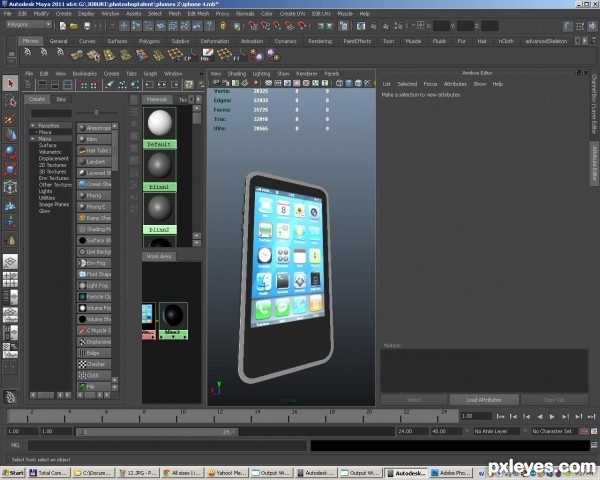This screenshot has height=480, width=600.
Task: Click the Show Manipulator tool
Action: 10,222
